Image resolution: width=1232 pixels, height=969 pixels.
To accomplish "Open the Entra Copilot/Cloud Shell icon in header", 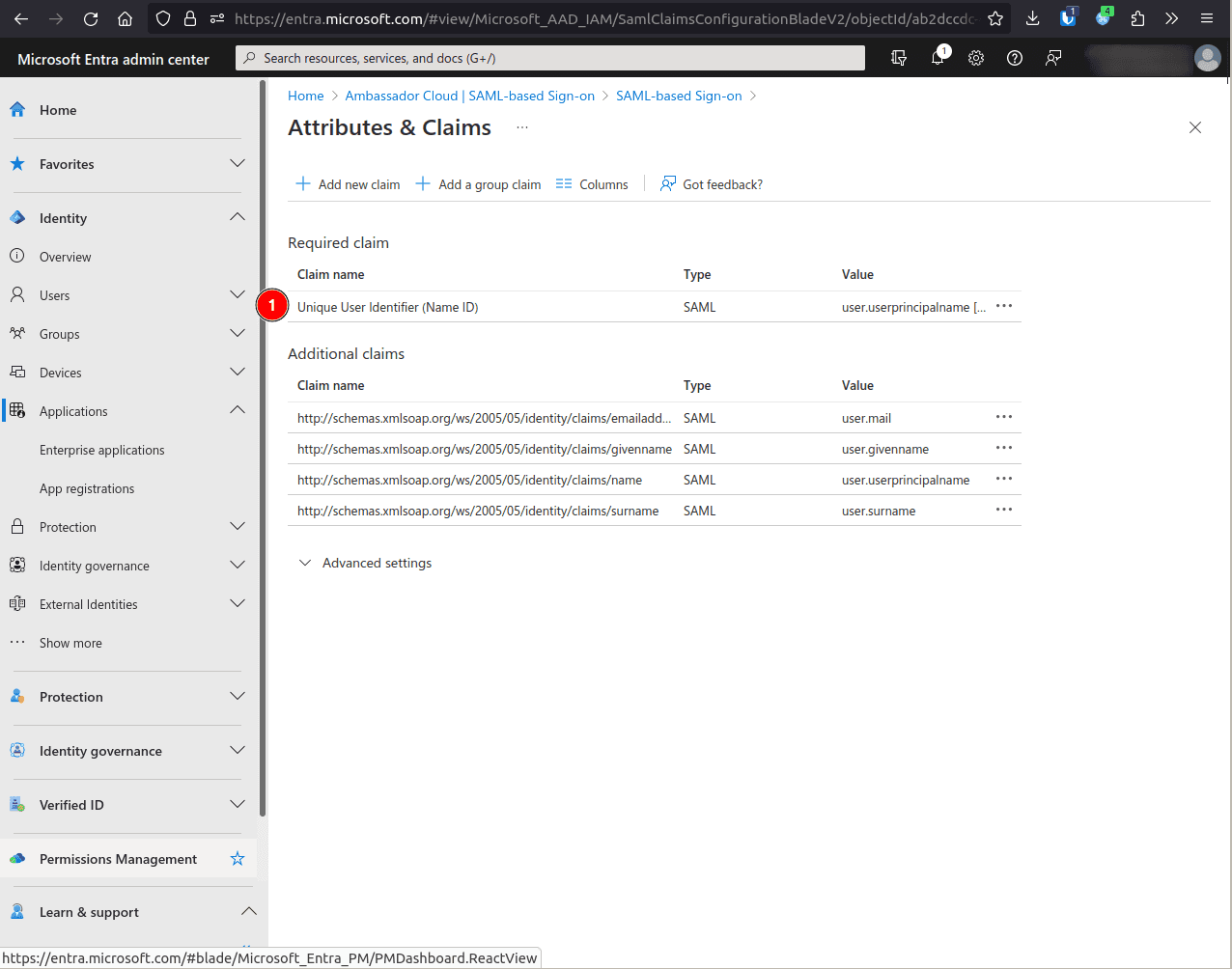I will click(x=899, y=58).
